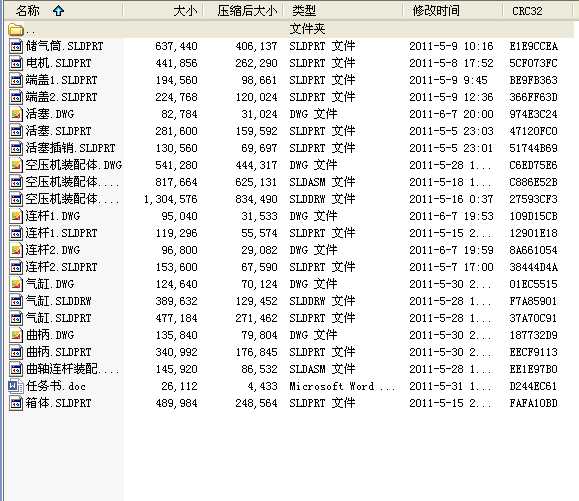The height and width of the screenshot is (501, 579).
Task: Click the 端盖2.SLDPRT file icon
Action: 16,97
